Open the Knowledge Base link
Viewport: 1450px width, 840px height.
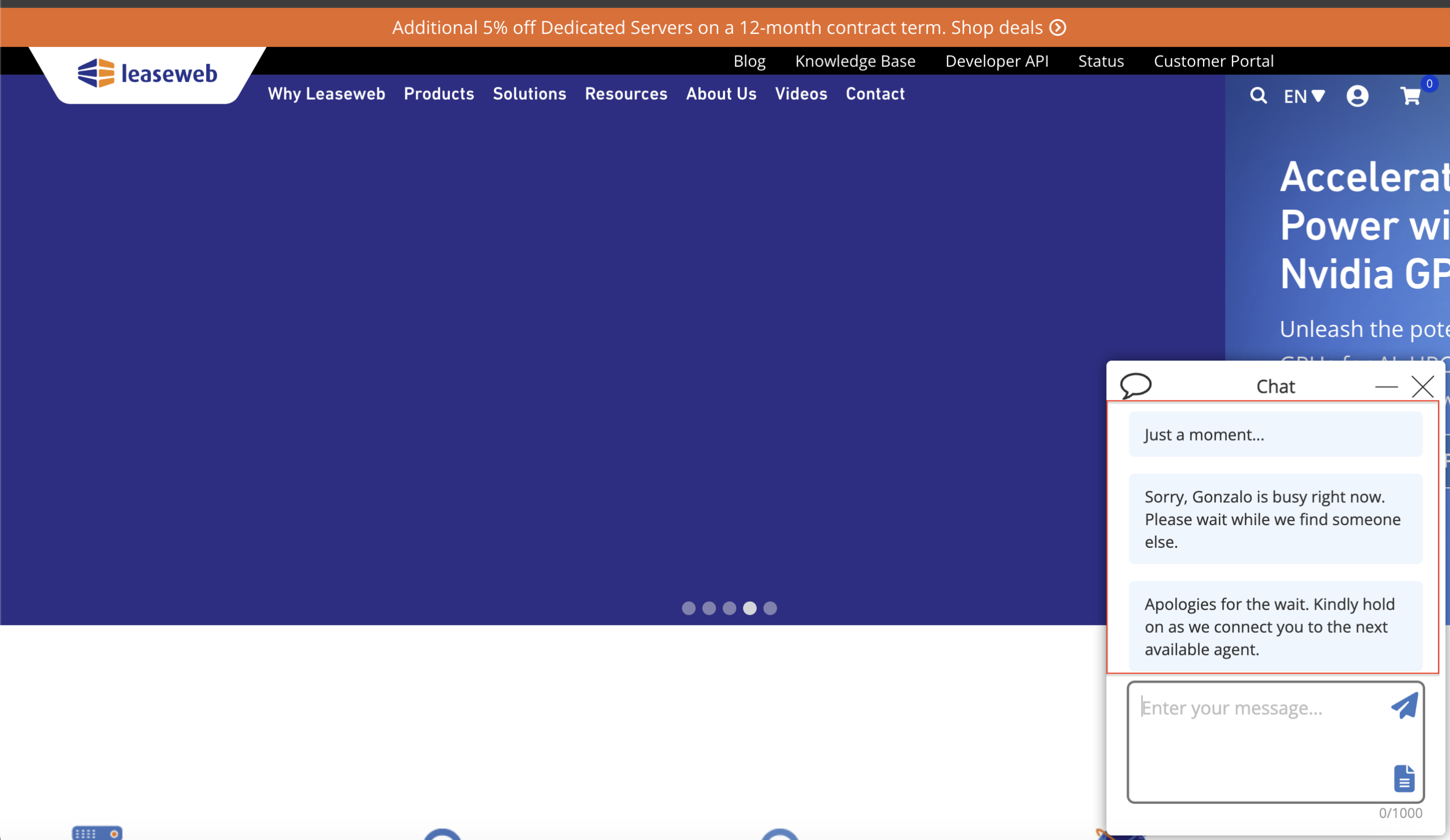tap(855, 61)
